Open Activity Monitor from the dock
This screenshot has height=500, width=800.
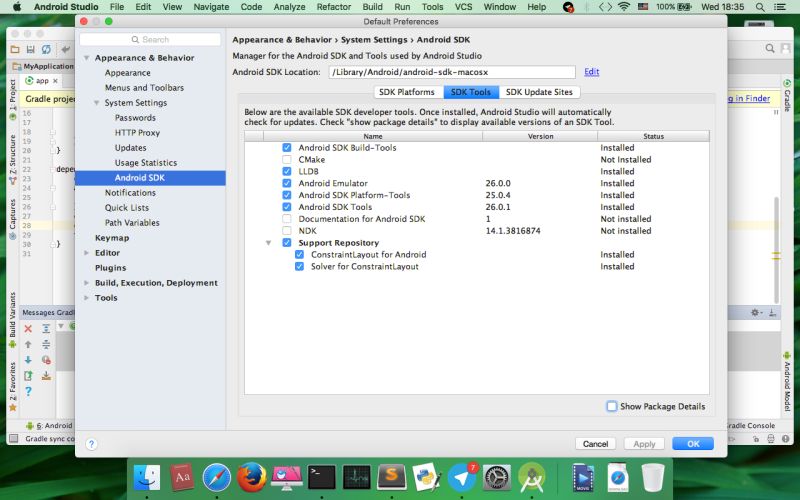point(357,478)
